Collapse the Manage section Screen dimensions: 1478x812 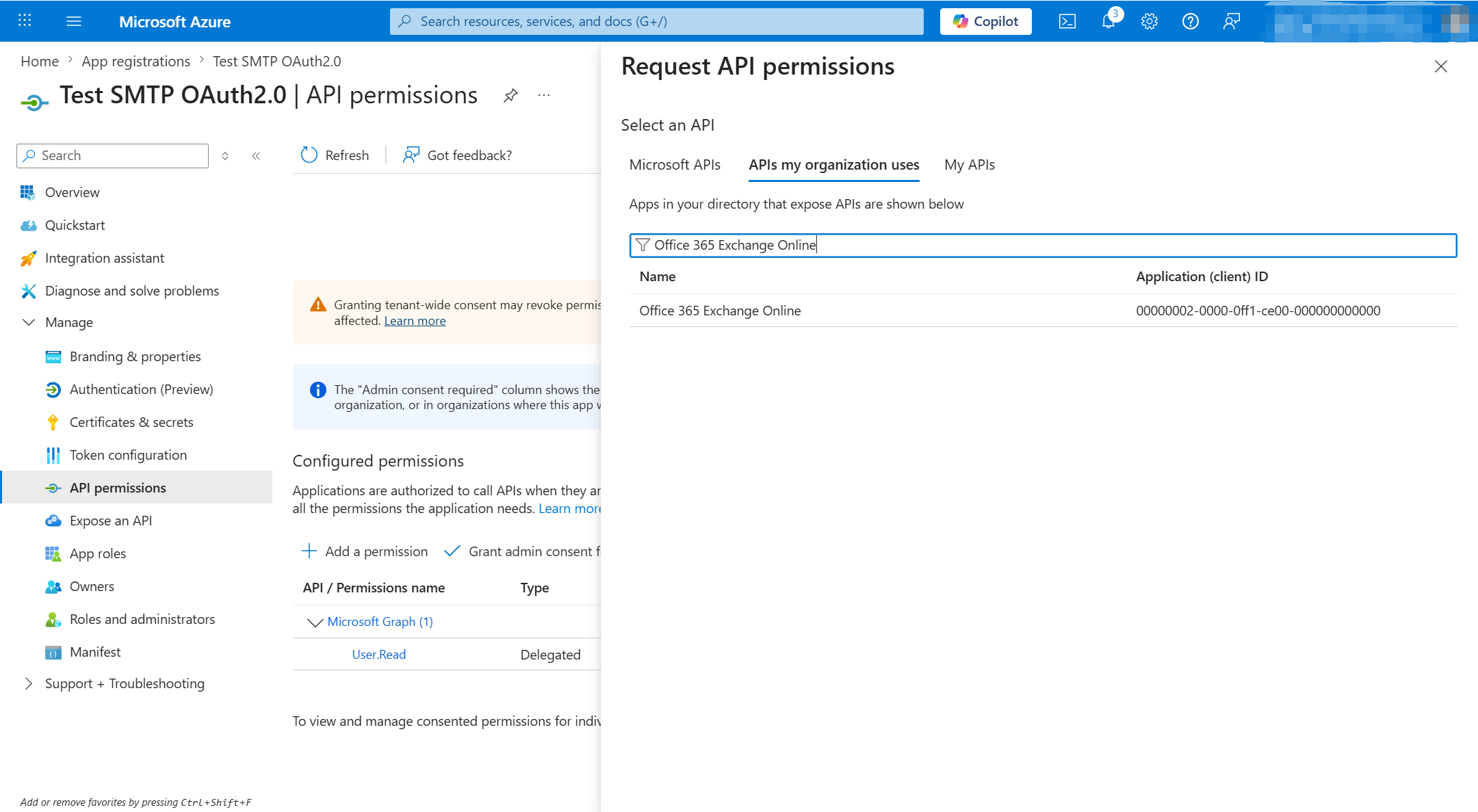pyautogui.click(x=29, y=322)
